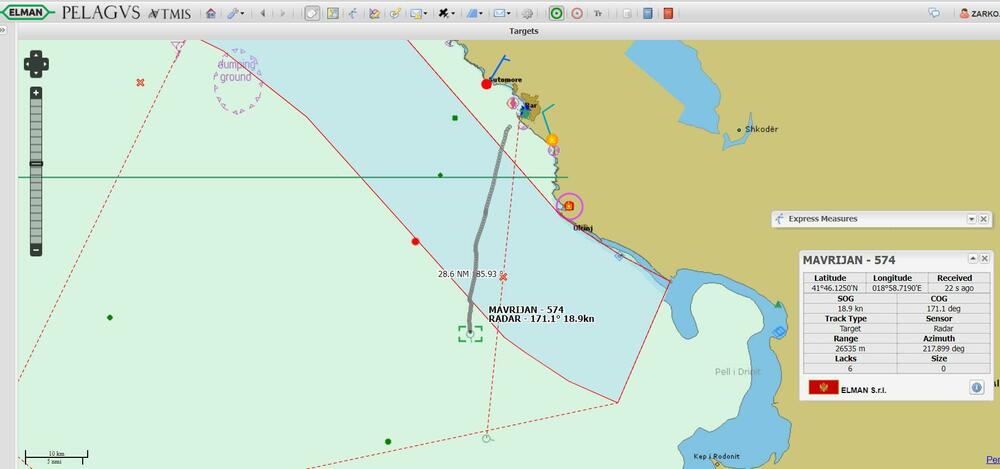Click the gear settings icon
Screen dimensions: 1000x469
528,14
